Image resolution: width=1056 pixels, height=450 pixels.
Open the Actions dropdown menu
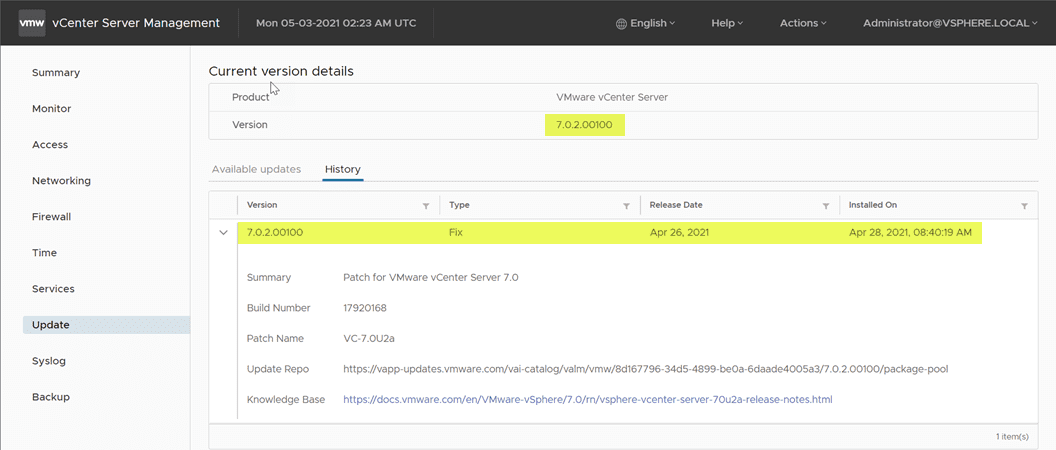pos(803,23)
